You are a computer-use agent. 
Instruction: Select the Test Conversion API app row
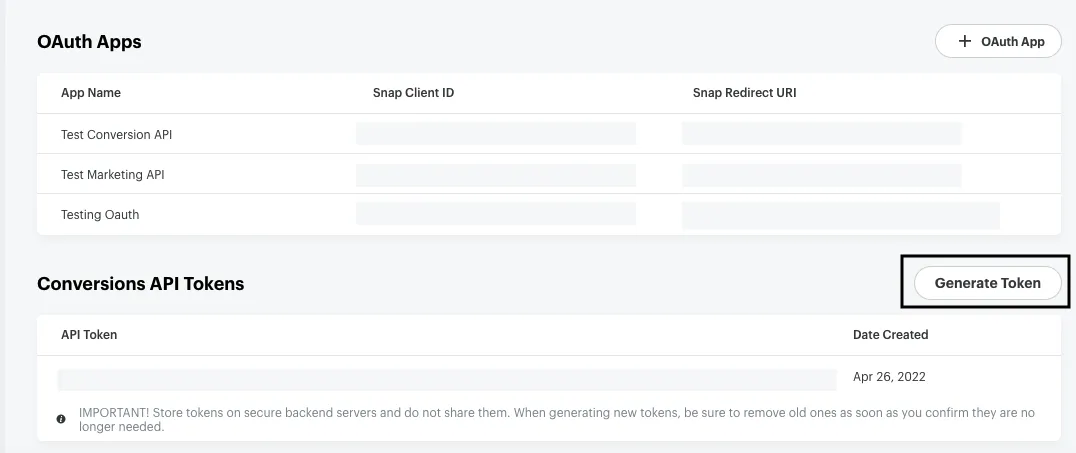(549, 135)
